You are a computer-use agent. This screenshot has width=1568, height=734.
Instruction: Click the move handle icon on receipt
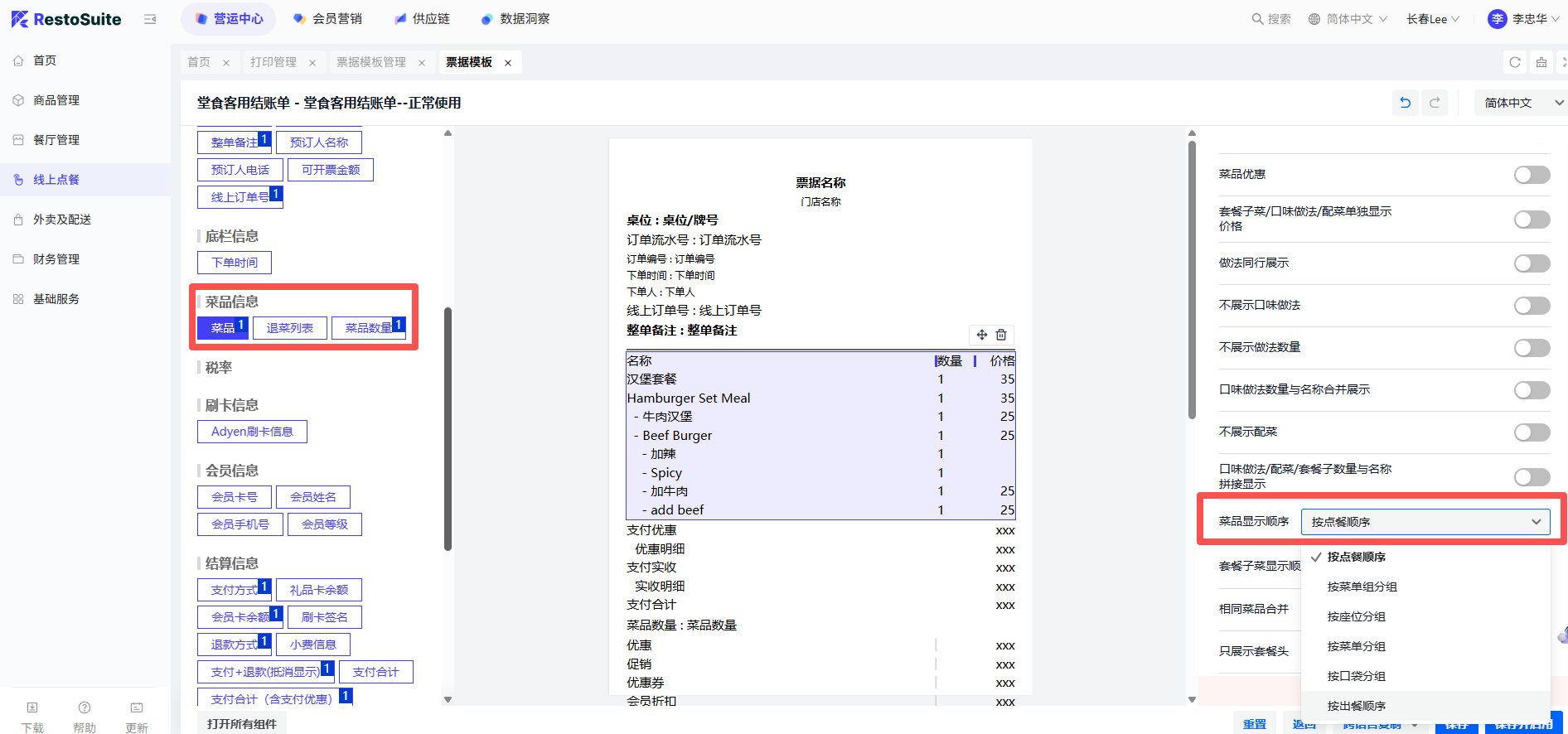(981, 335)
